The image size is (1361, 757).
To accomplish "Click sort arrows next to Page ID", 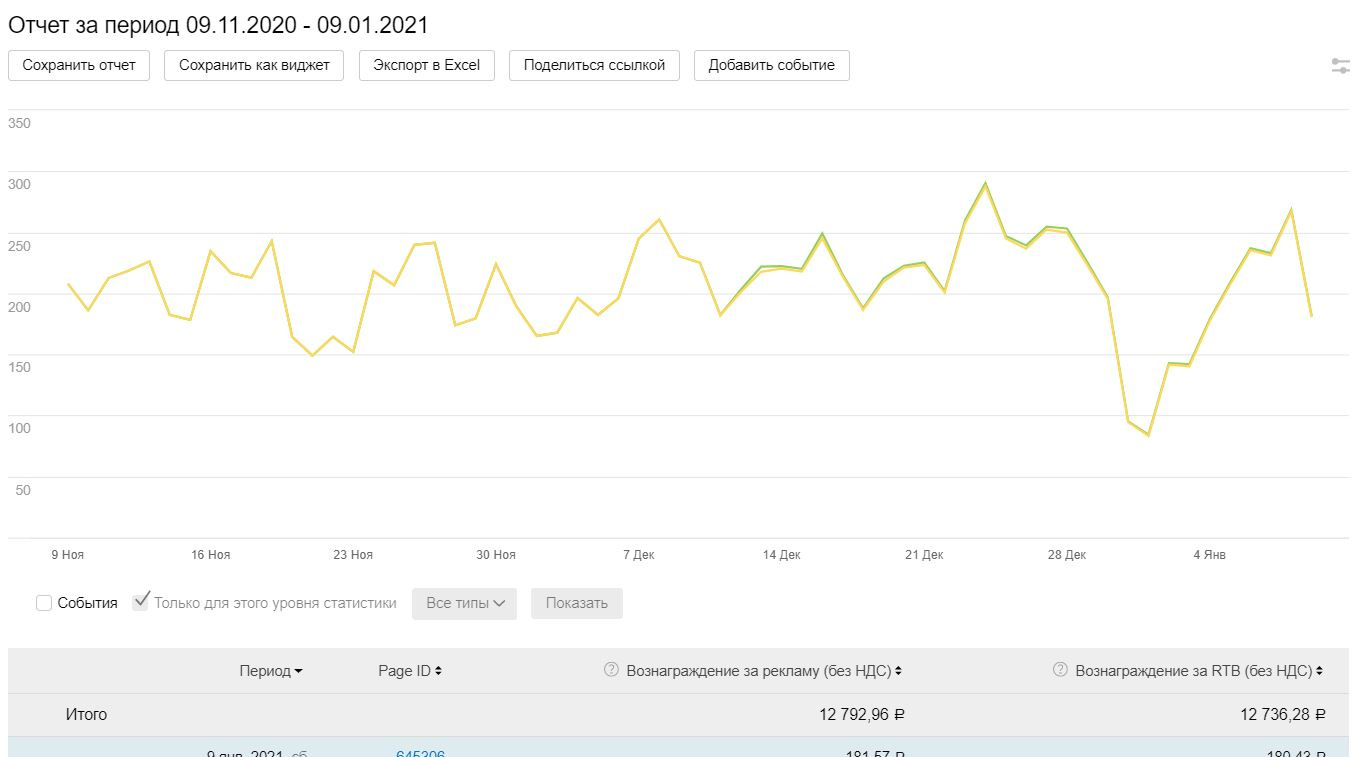I will 438,671.
